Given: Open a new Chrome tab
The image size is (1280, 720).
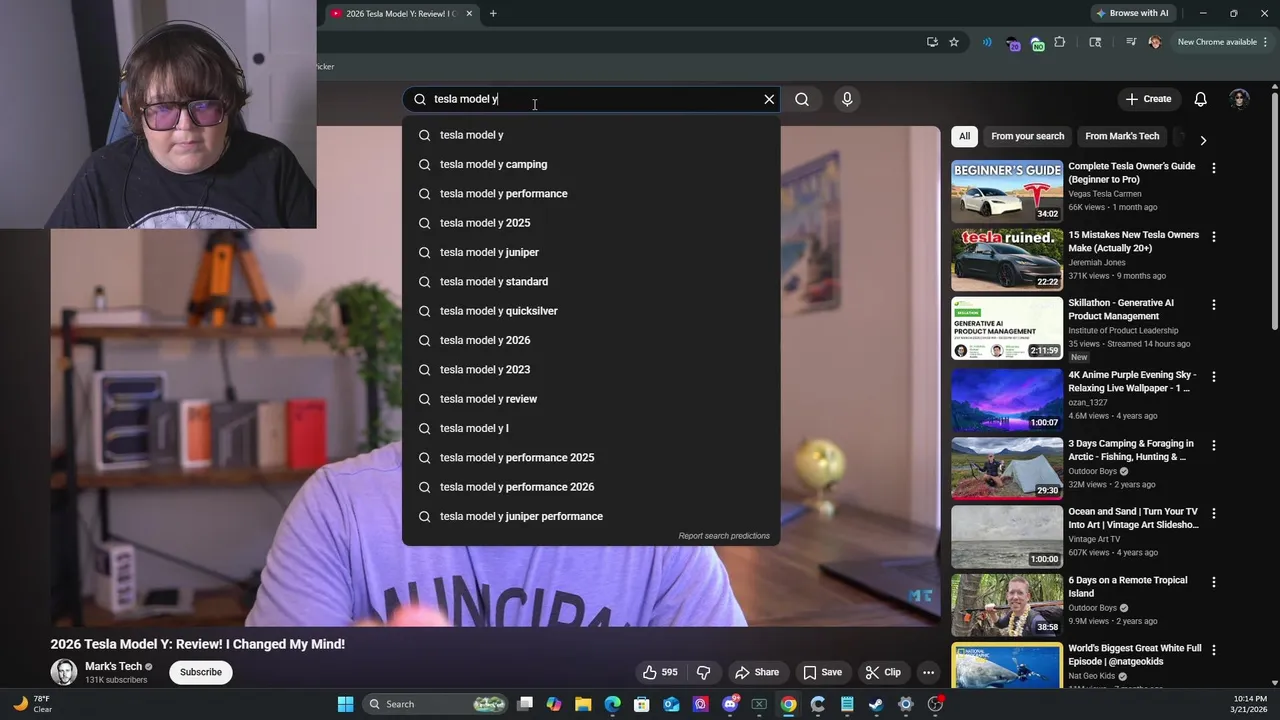Looking at the screenshot, I should 493,13.
